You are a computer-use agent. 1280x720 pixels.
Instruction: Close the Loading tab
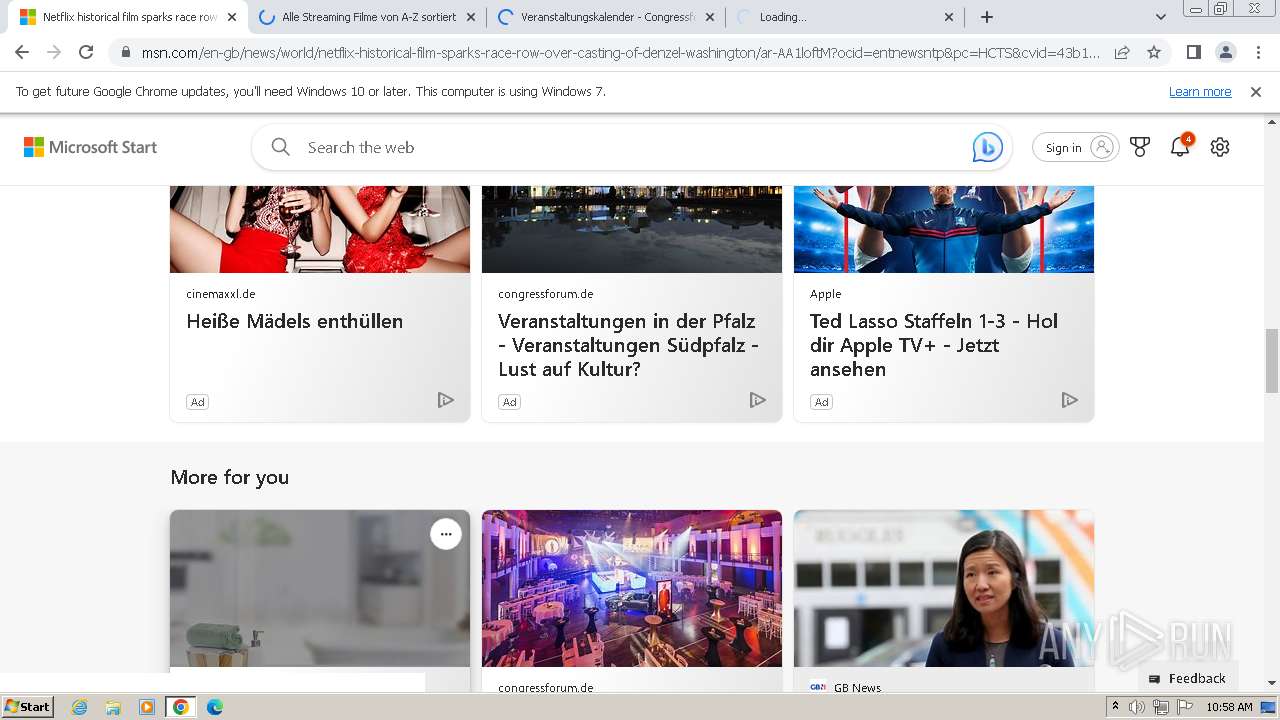pos(949,17)
